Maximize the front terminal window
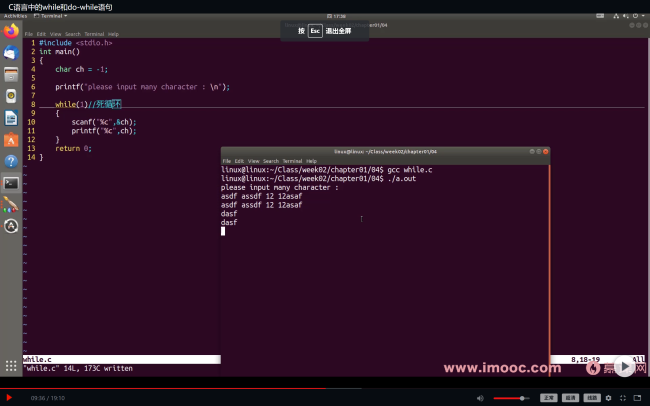 (539, 151)
